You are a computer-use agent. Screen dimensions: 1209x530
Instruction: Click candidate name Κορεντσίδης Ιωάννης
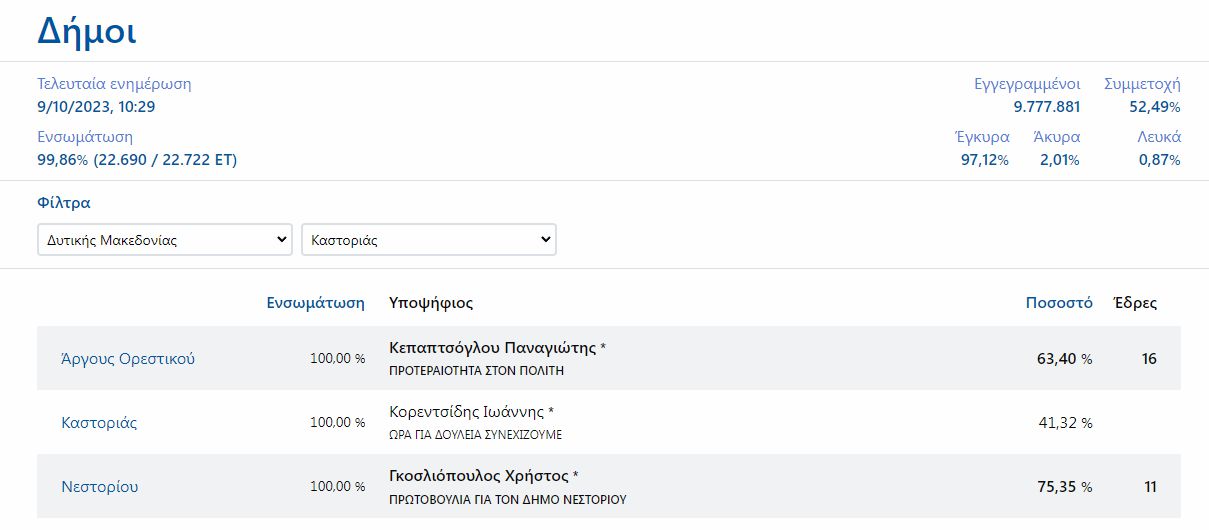(x=466, y=412)
